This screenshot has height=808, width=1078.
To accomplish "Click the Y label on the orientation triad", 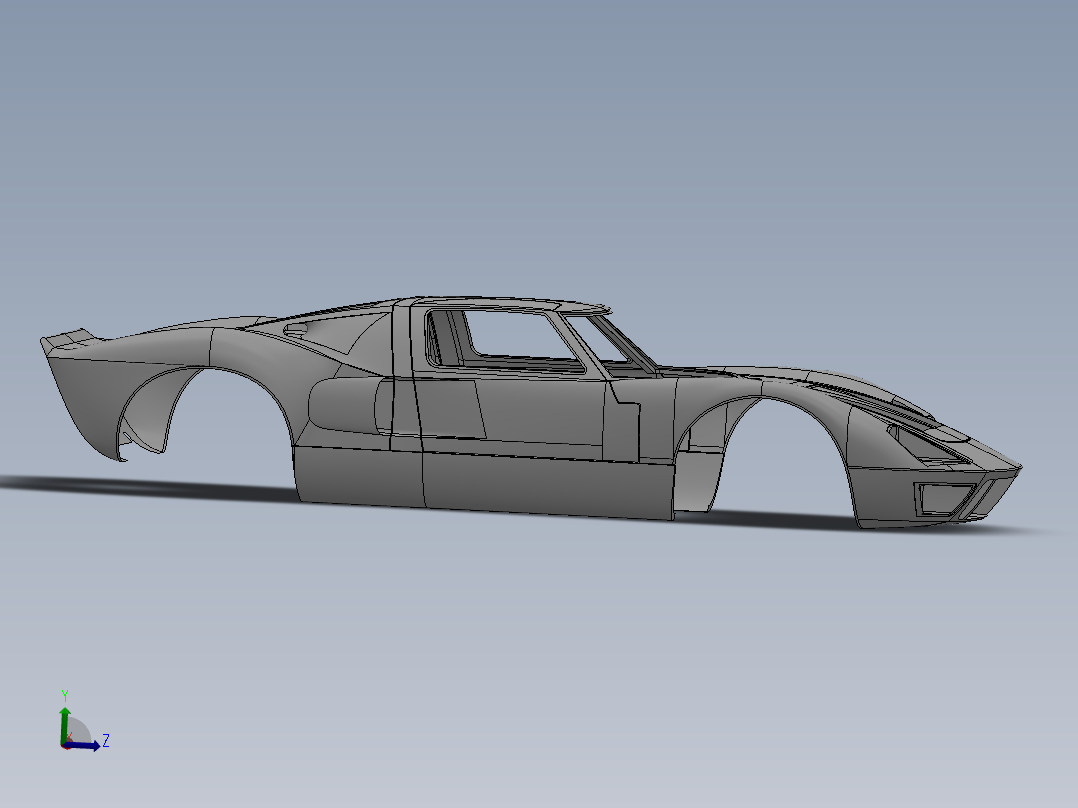I will [65, 693].
